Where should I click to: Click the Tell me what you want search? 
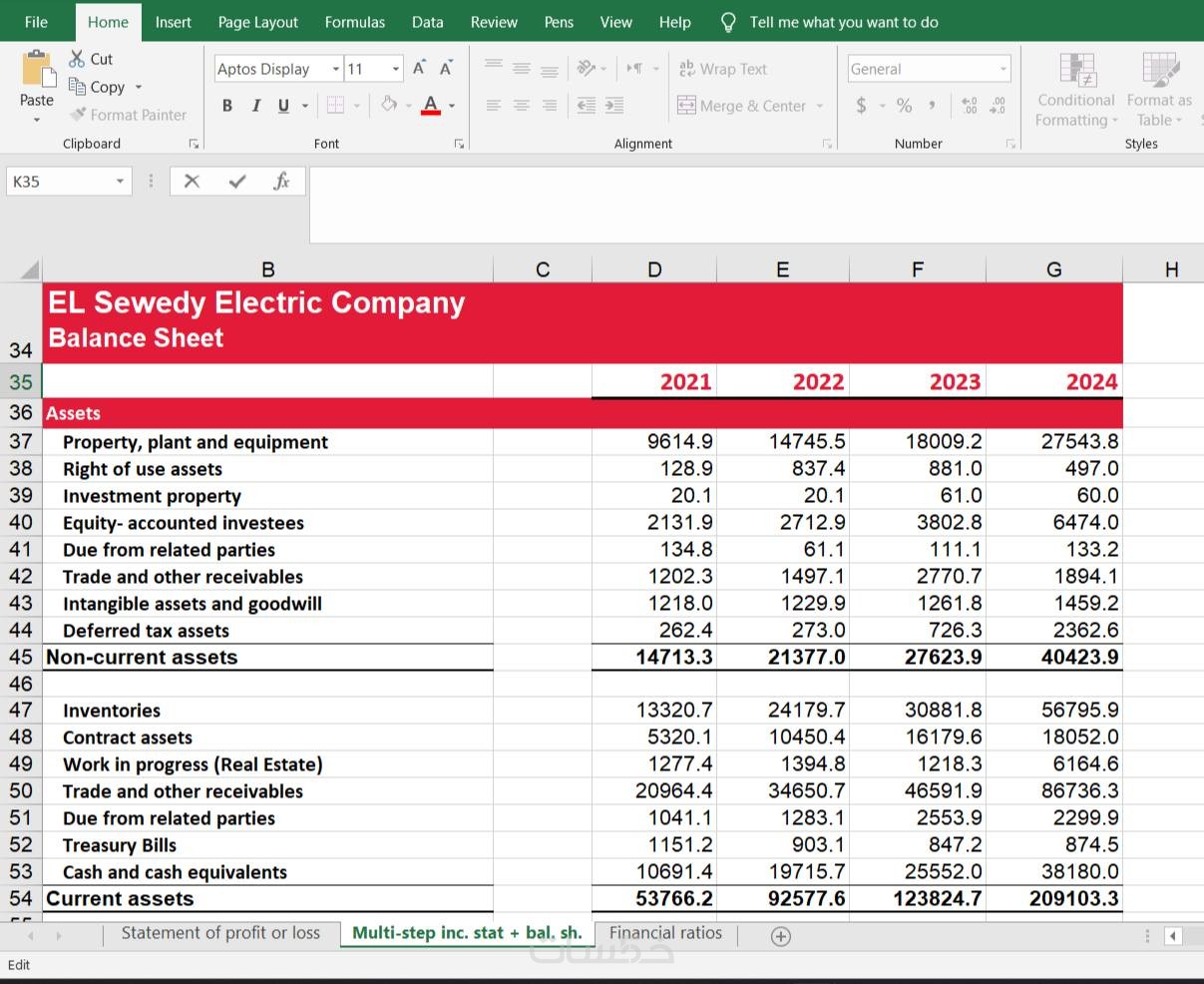click(x=830, y=22)
